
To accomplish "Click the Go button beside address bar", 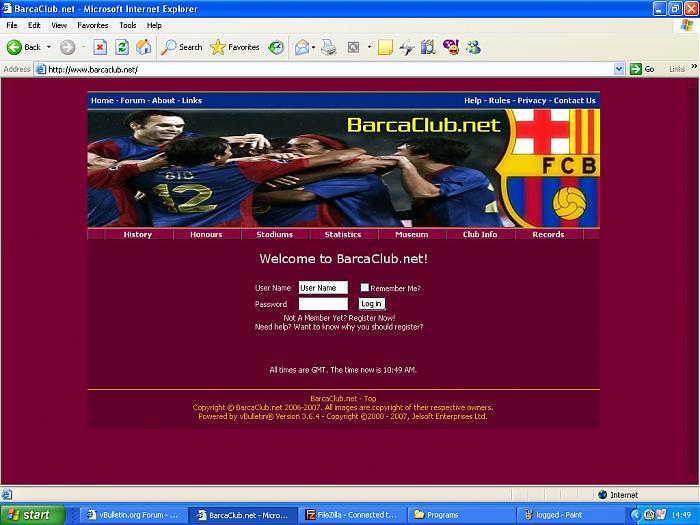I will pyautogui.click(x=642, y=69).
